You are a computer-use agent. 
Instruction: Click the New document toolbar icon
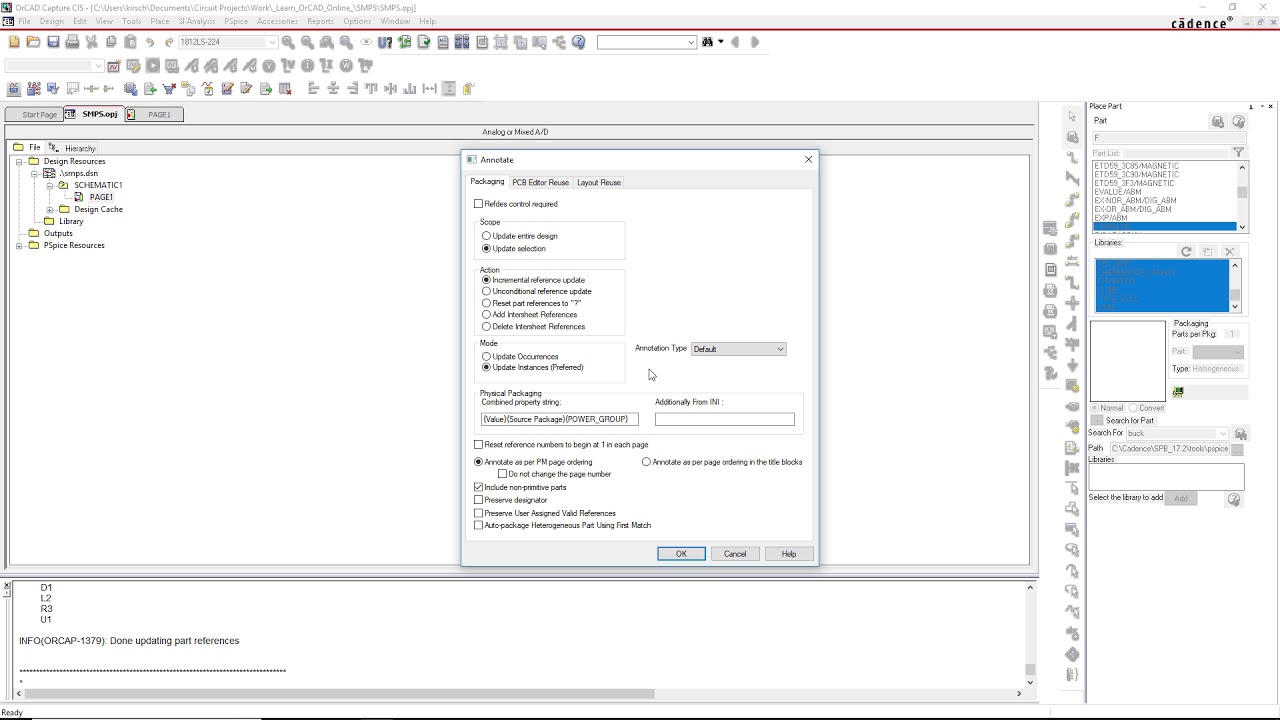tap(14, 42)
